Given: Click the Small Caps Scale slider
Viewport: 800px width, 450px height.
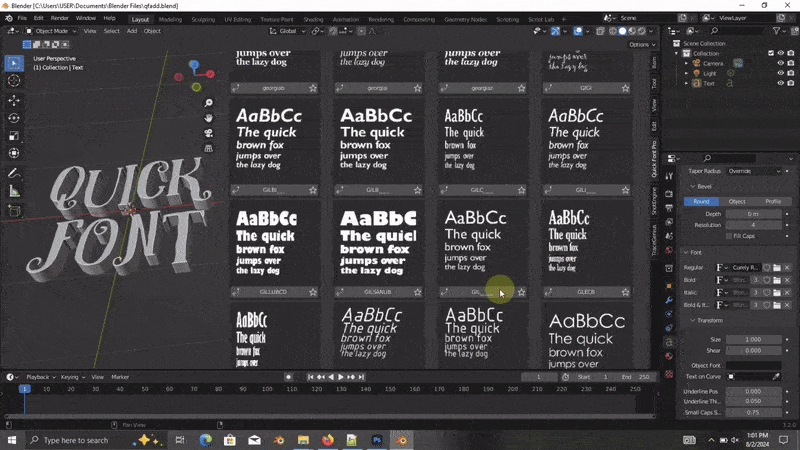Looking at the screenshot, I should click(754, 412).
